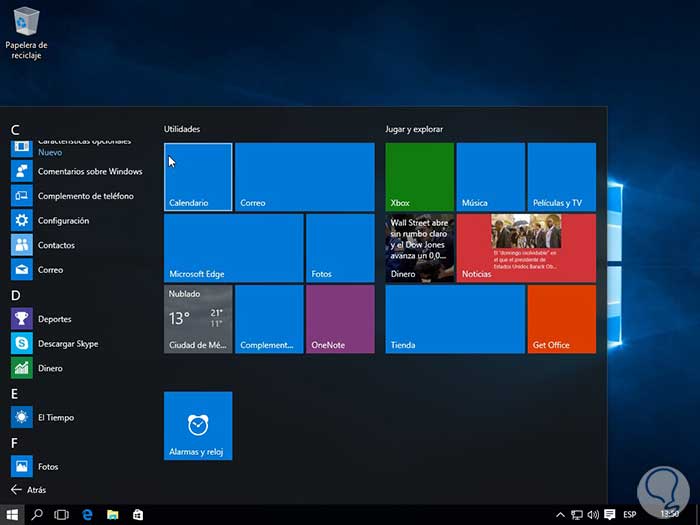Click the letter E group header

[15, 394]
